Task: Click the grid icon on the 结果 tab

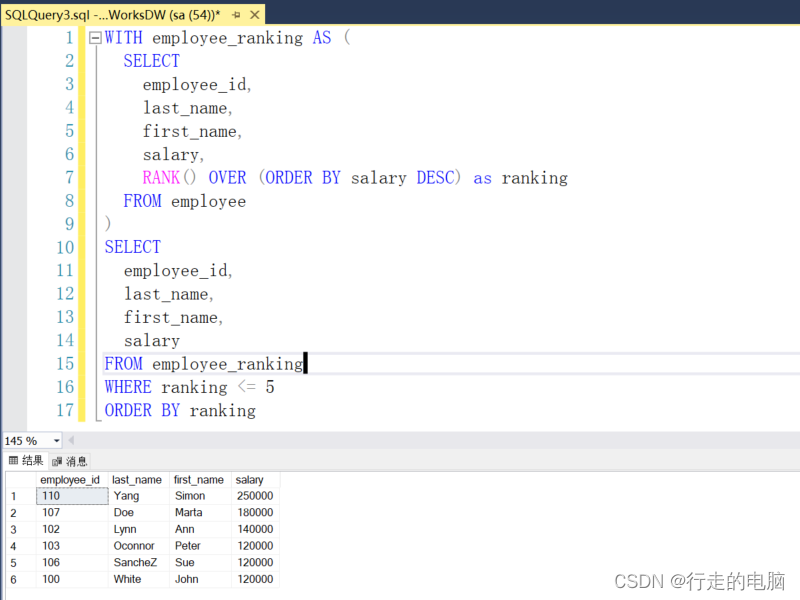Action: [13, 460]
